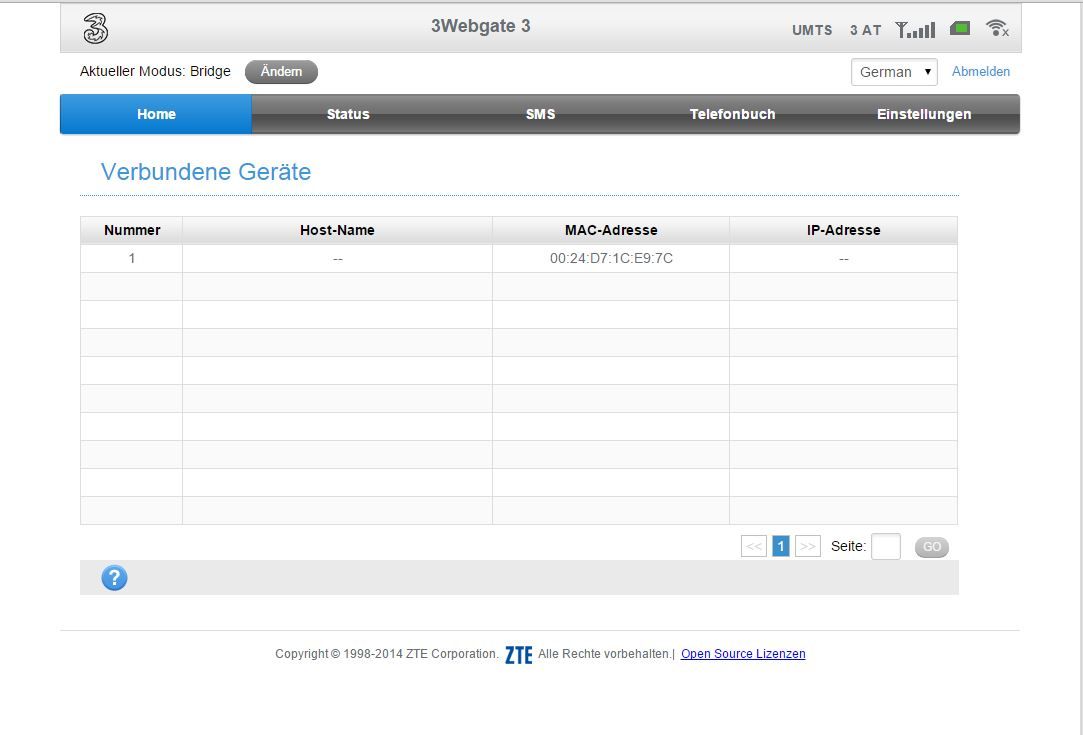Open the Einstellungen tab
This screenshot has width=1083, height=735.
924,114
